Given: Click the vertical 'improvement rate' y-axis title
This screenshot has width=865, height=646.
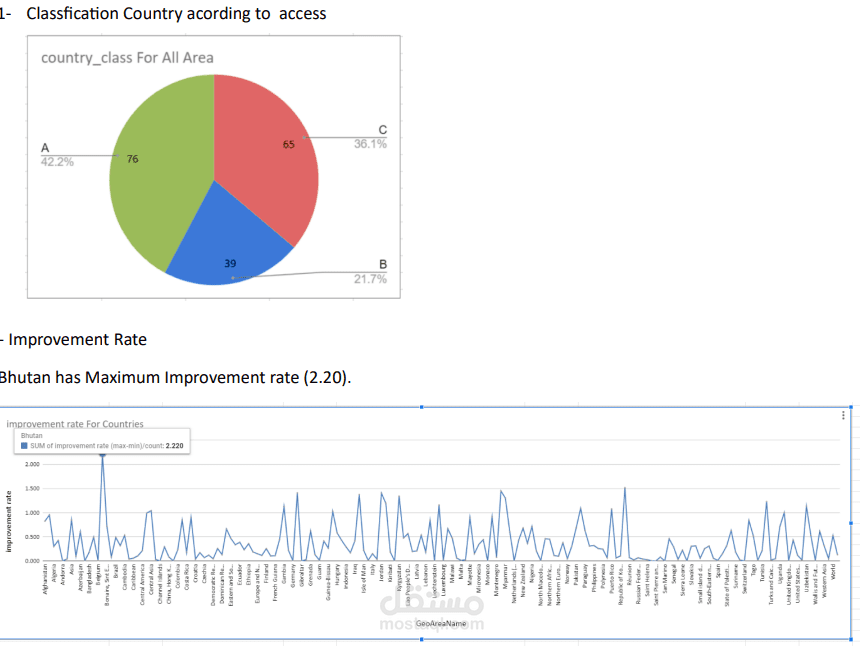Looking at the screenshot, I should (x=8, y=521).
